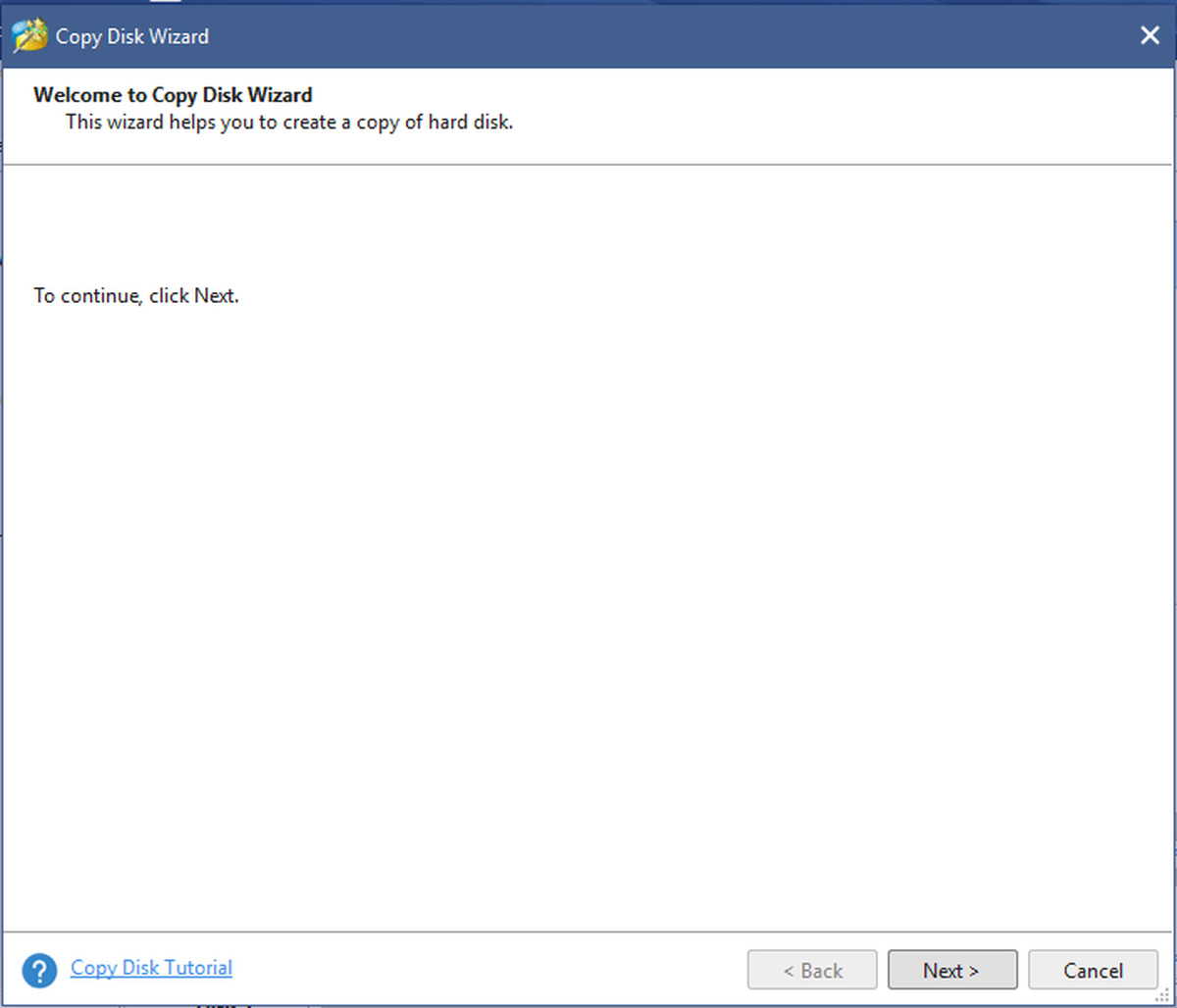The height and width of the screenshot is (1008, 1177).
Task: Click the wizard description subtitle text
Action: coord(289,123)
